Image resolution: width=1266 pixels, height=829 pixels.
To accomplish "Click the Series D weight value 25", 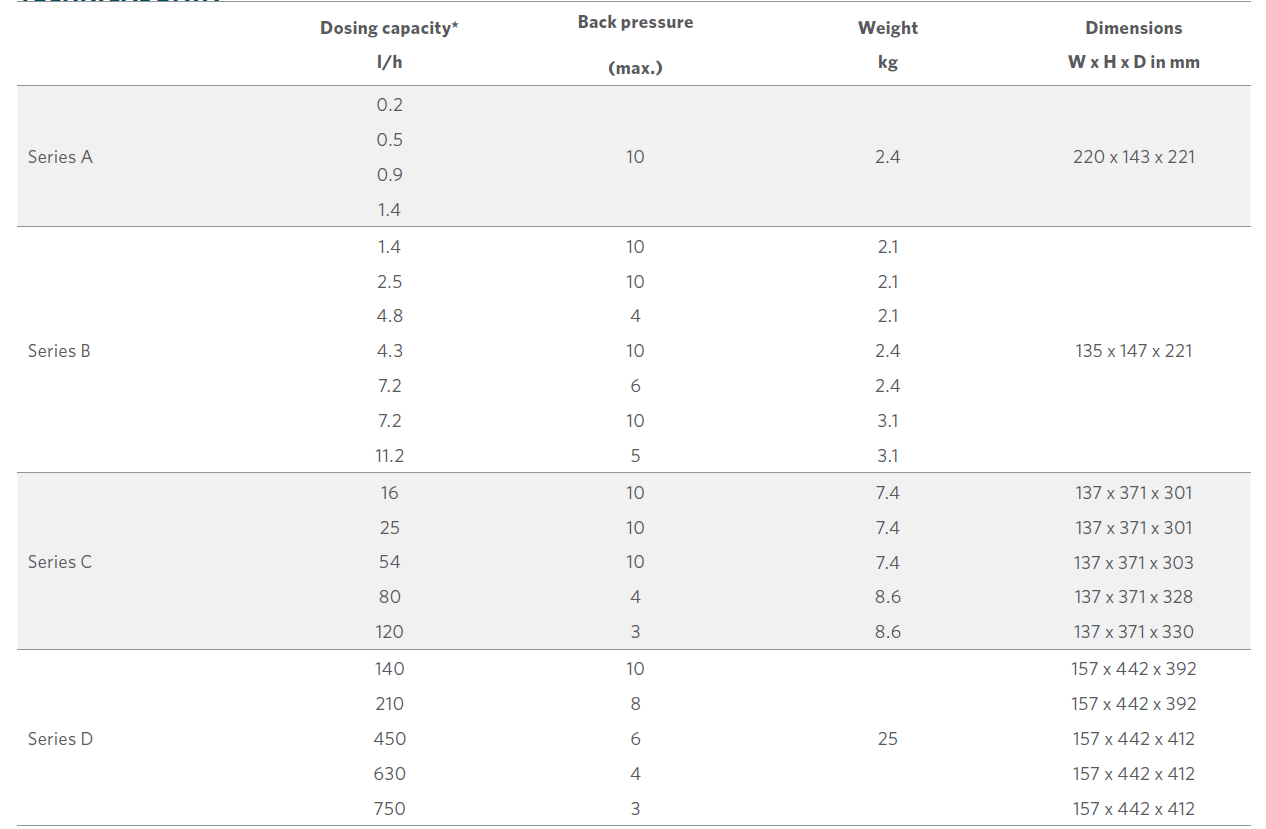I will tap(888, 739).
